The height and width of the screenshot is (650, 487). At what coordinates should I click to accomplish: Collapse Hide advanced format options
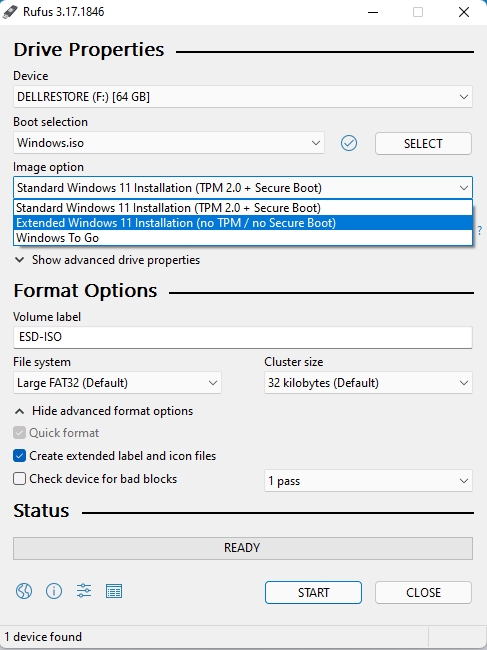(x=104, y=411)
